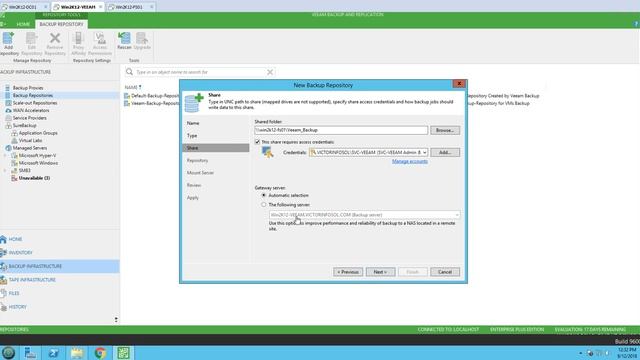Select the Unavailable (3) node
Viewport: 640px width, 360px height.
pyautogui.click(x=34, y=178)
